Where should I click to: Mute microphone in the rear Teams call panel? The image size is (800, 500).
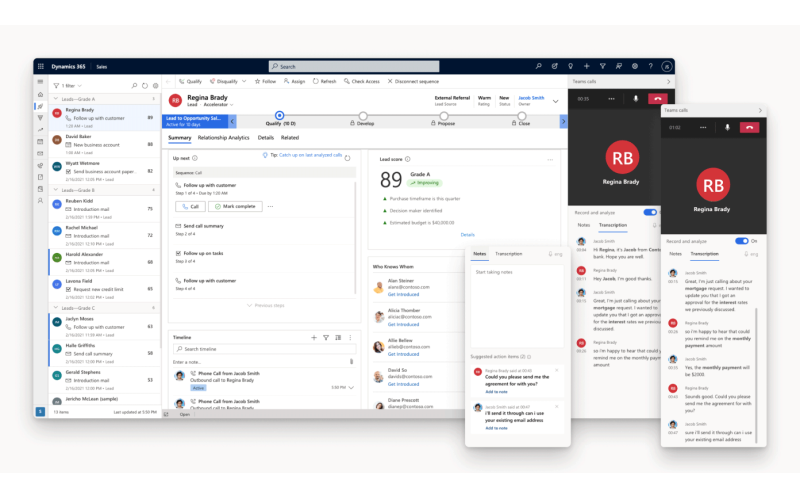[636, 99]
